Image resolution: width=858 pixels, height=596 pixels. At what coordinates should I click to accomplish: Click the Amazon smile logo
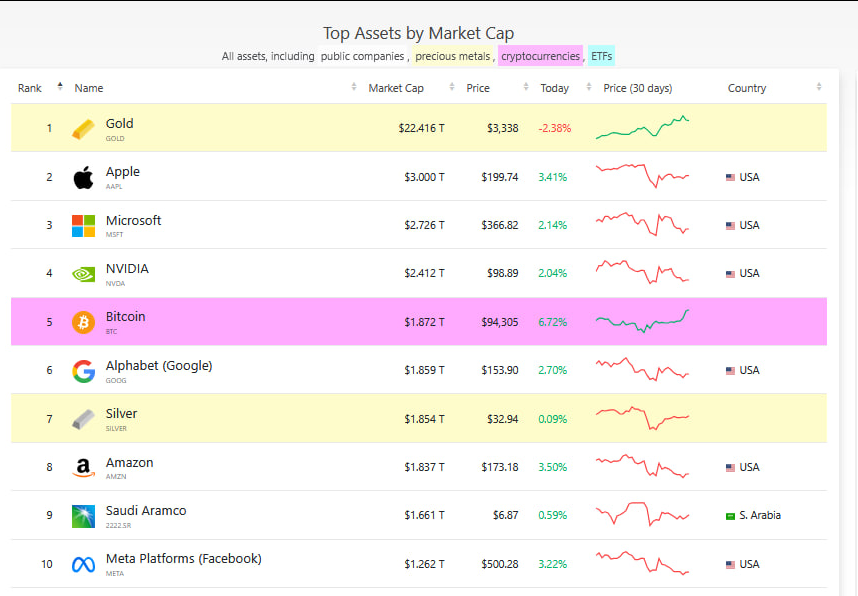point(84,466)
